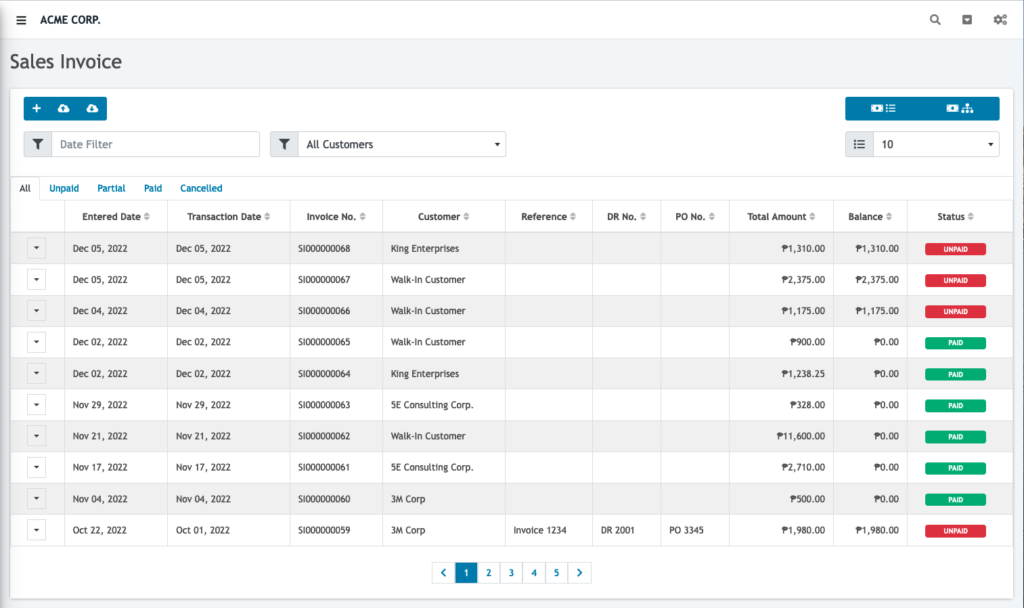Image resolution: width=1024 pixels, height=608 pixels.
Task: Click the search magnifier icon in header
Action: [x=935, y=20]
